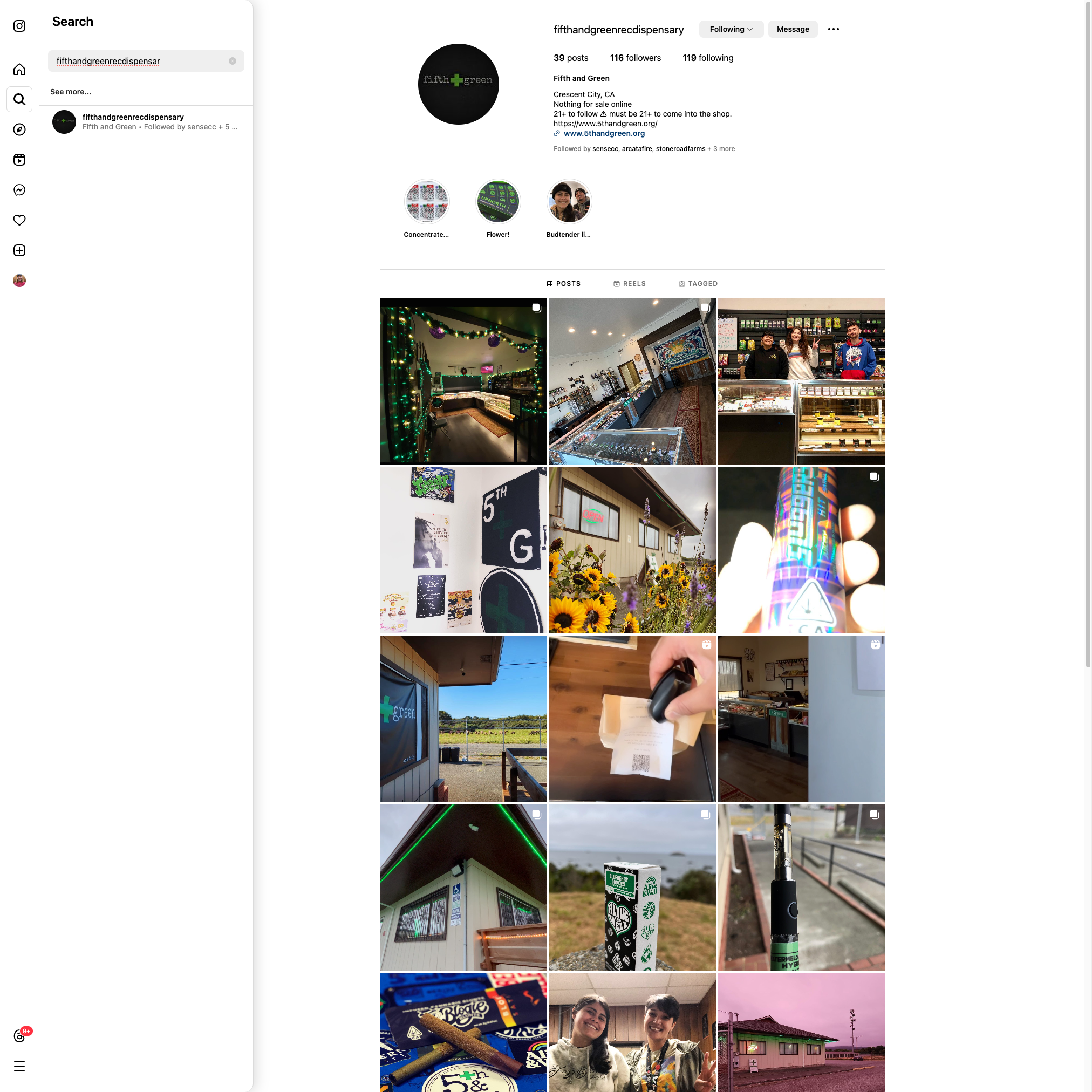This screenshot has height=1092, width=1092.
Task: Open the Concentrate... story highlight
Action: 427,209
